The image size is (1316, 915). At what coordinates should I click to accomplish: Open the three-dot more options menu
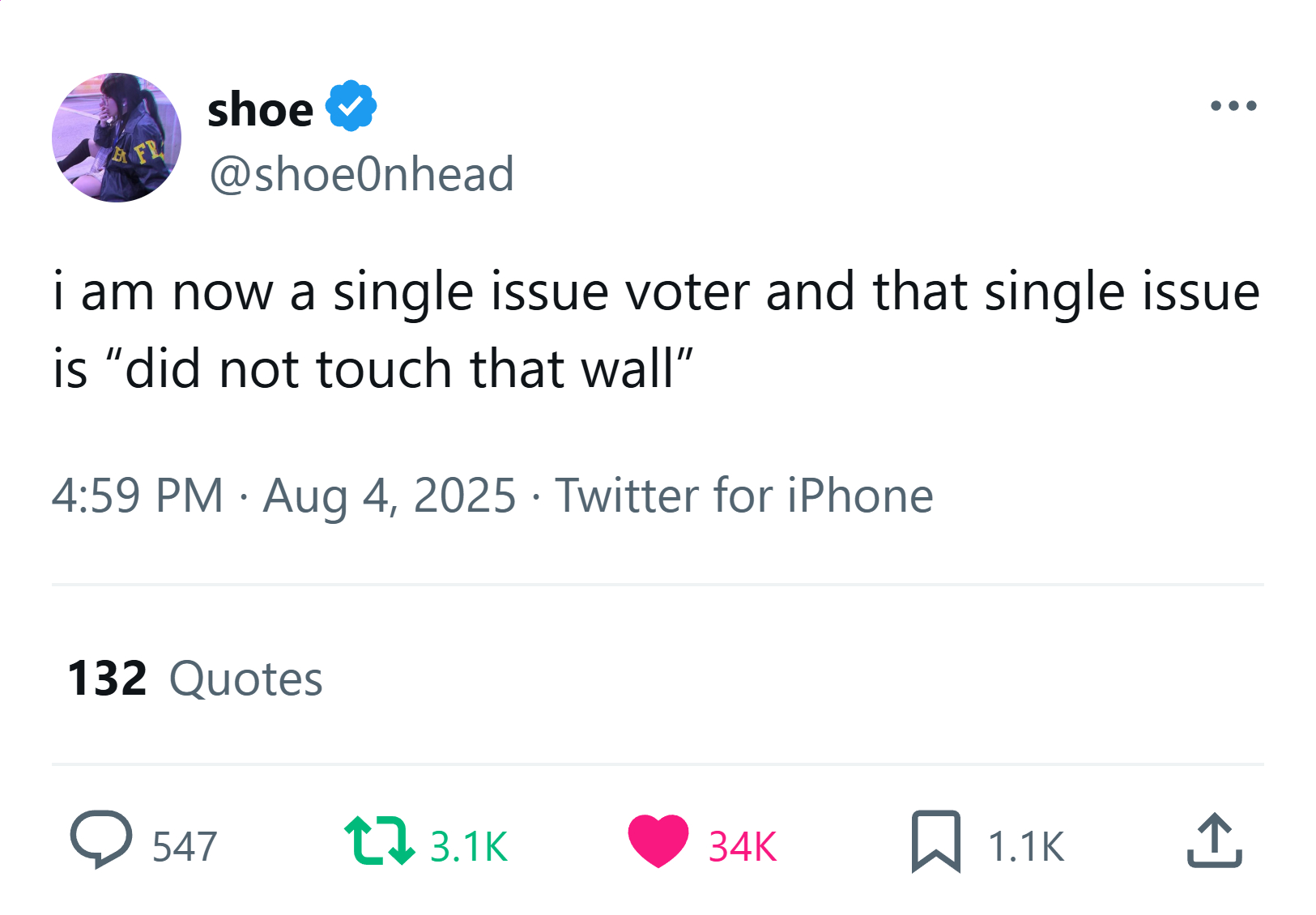click(1233, 105)
